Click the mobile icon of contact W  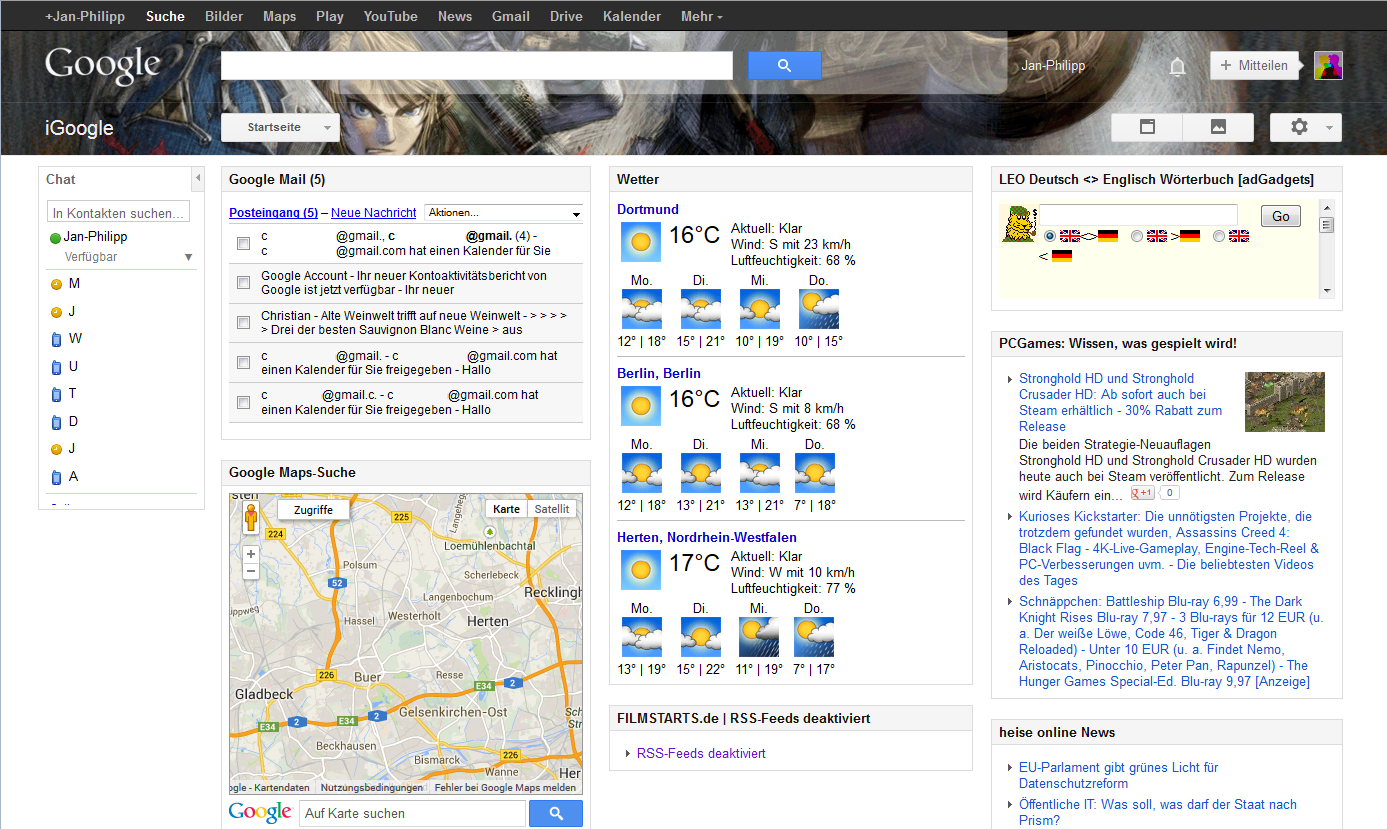56,339
